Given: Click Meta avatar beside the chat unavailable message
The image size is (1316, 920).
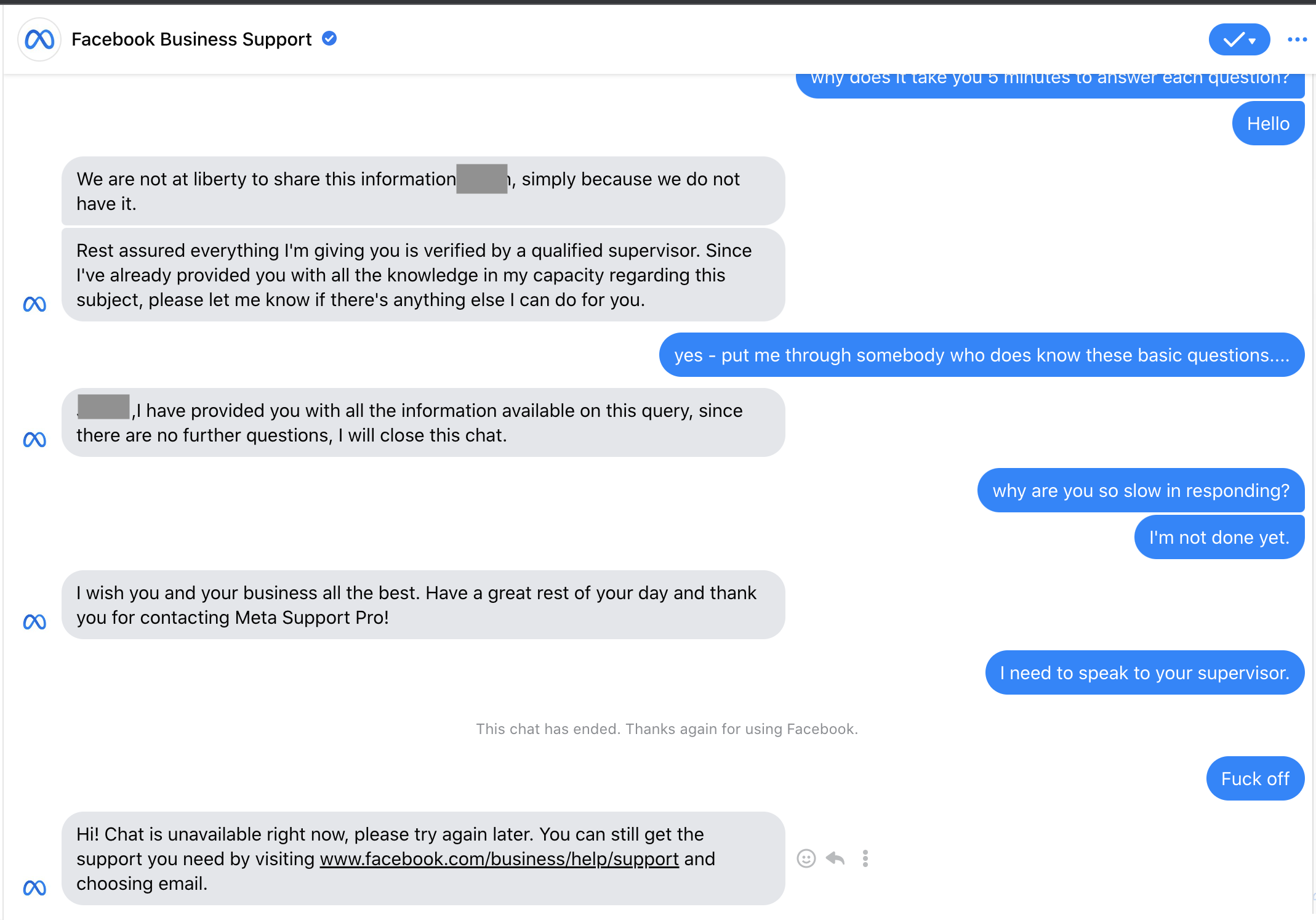Looking at the screenshot, I should [34, 888].
